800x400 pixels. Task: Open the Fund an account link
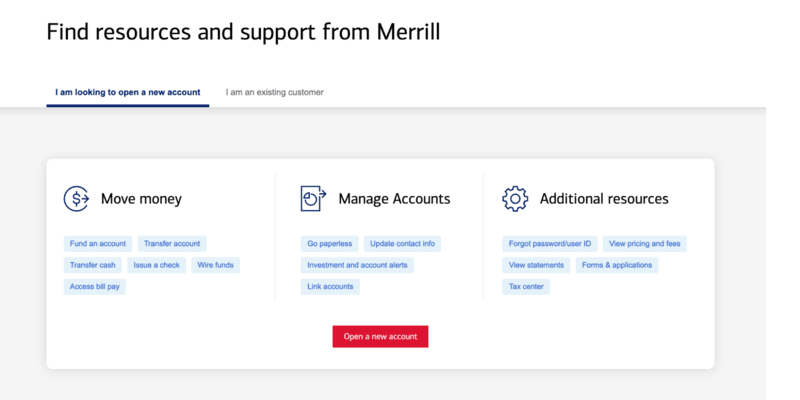tap(98, 244)
